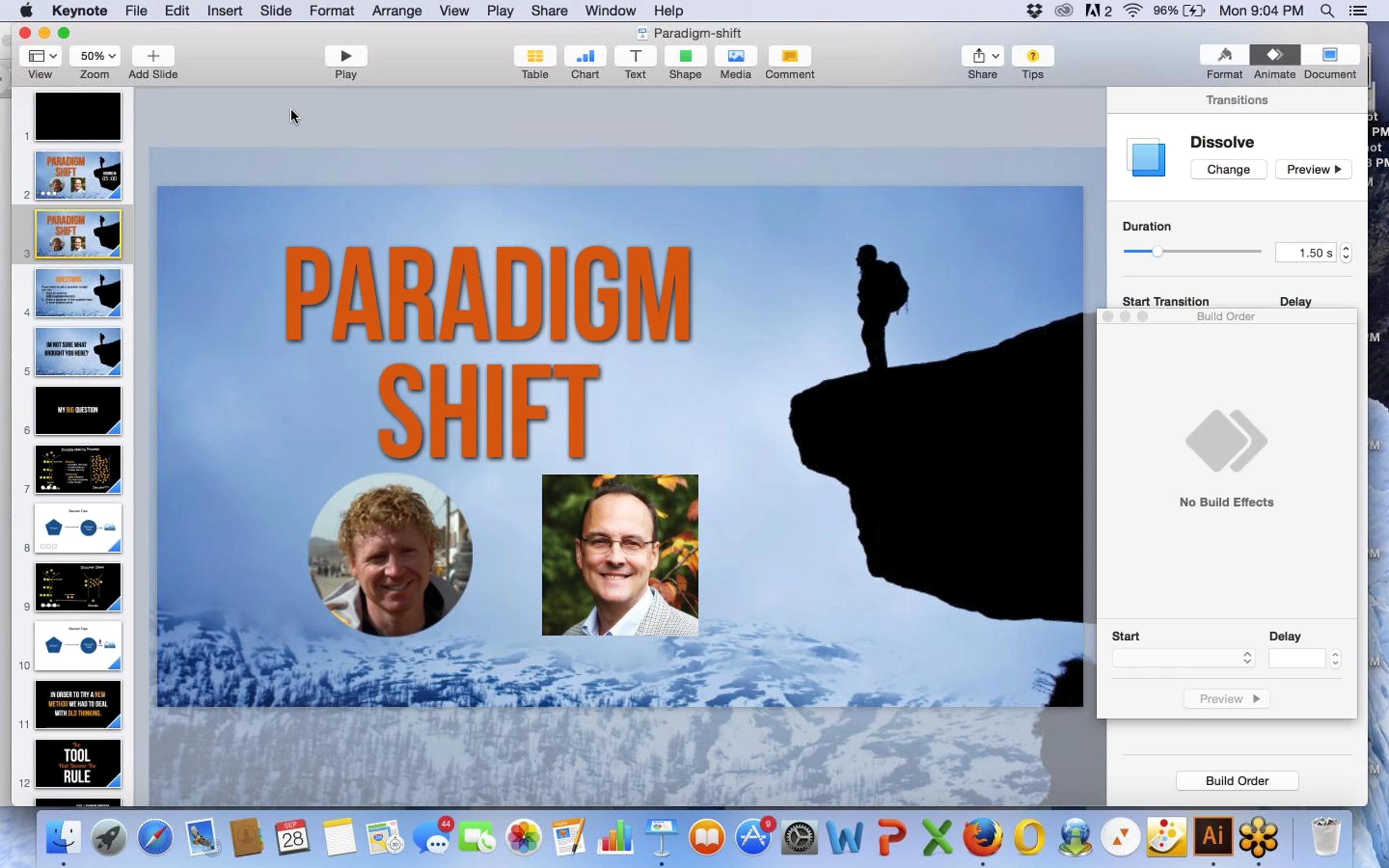Click the Change transition button

(x=1228, y=170)
